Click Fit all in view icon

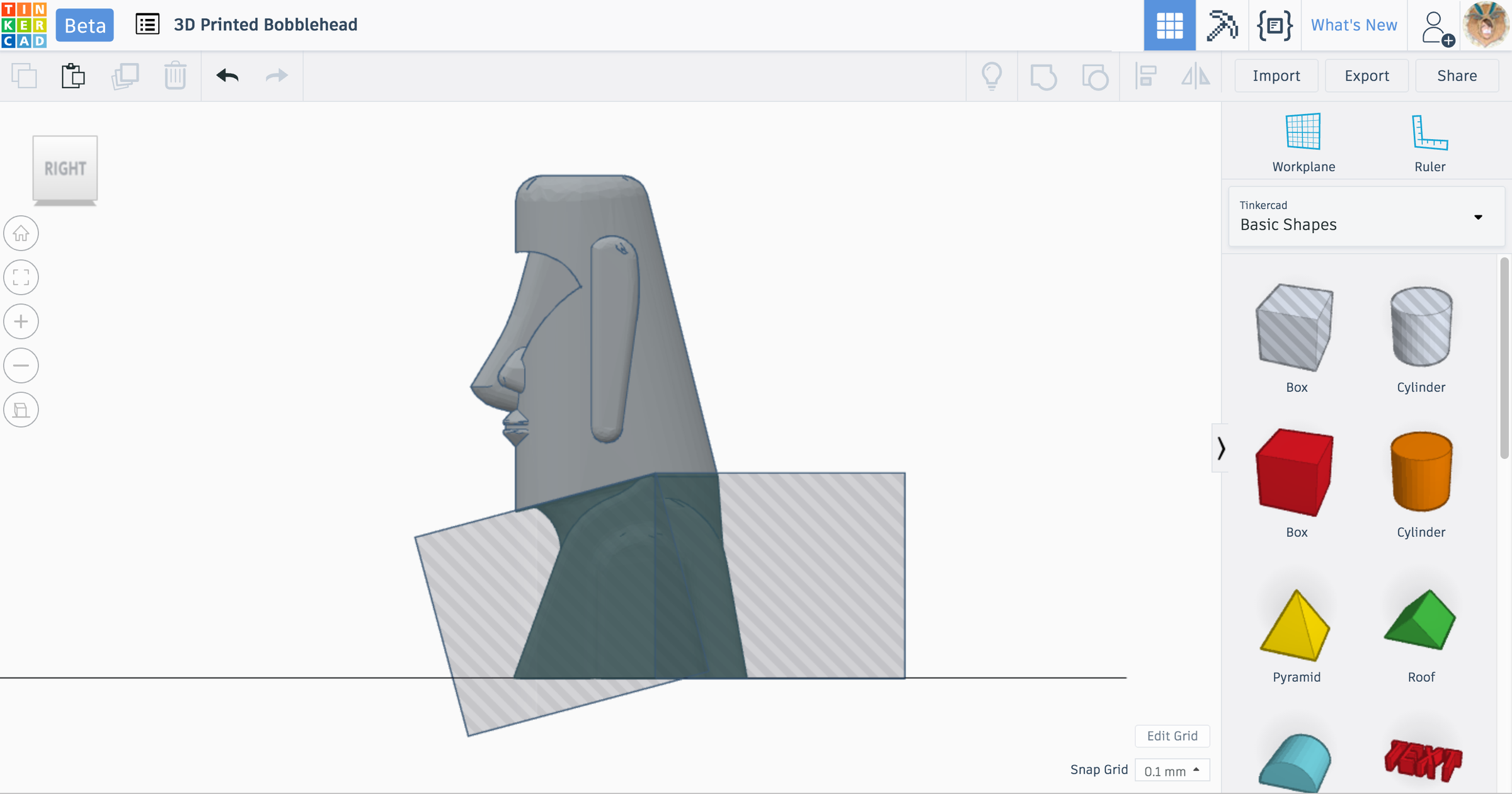point(21,278)
